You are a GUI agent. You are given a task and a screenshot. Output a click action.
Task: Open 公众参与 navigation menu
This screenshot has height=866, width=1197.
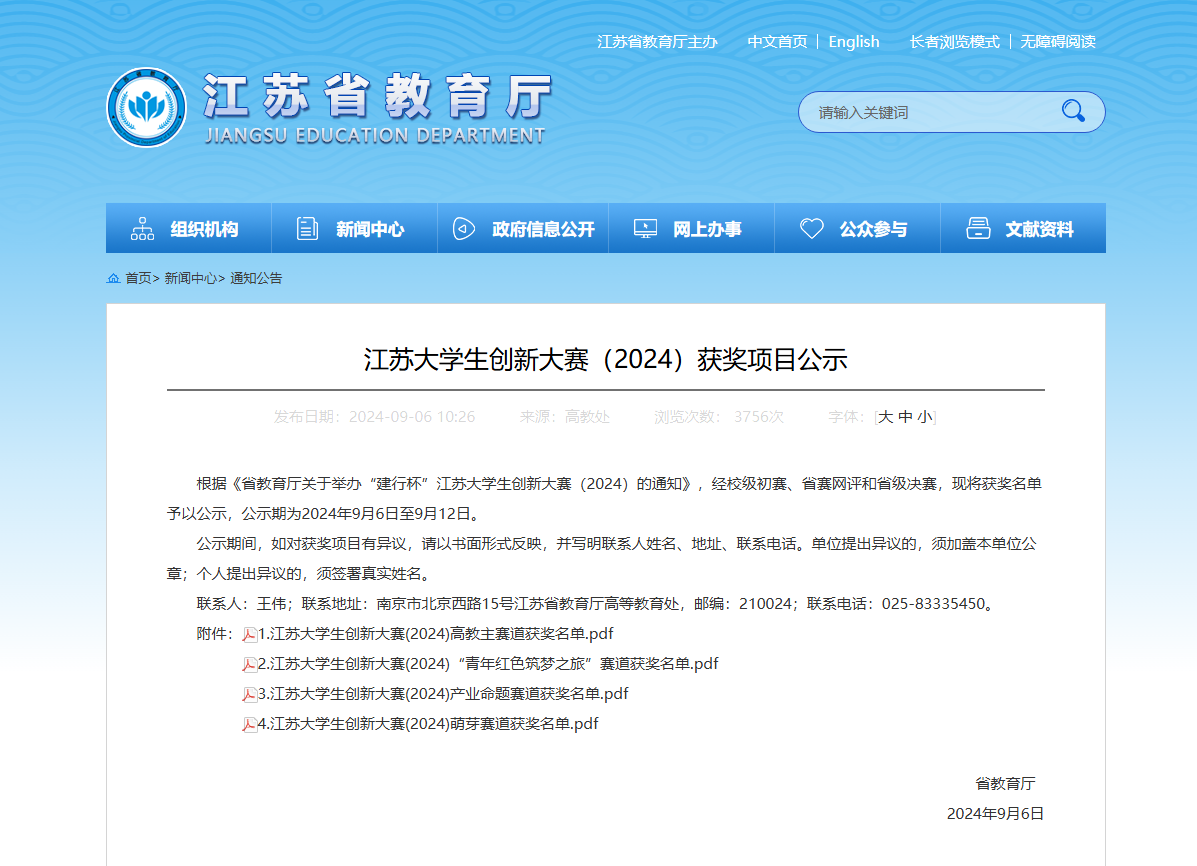click(x=856, y=229)
